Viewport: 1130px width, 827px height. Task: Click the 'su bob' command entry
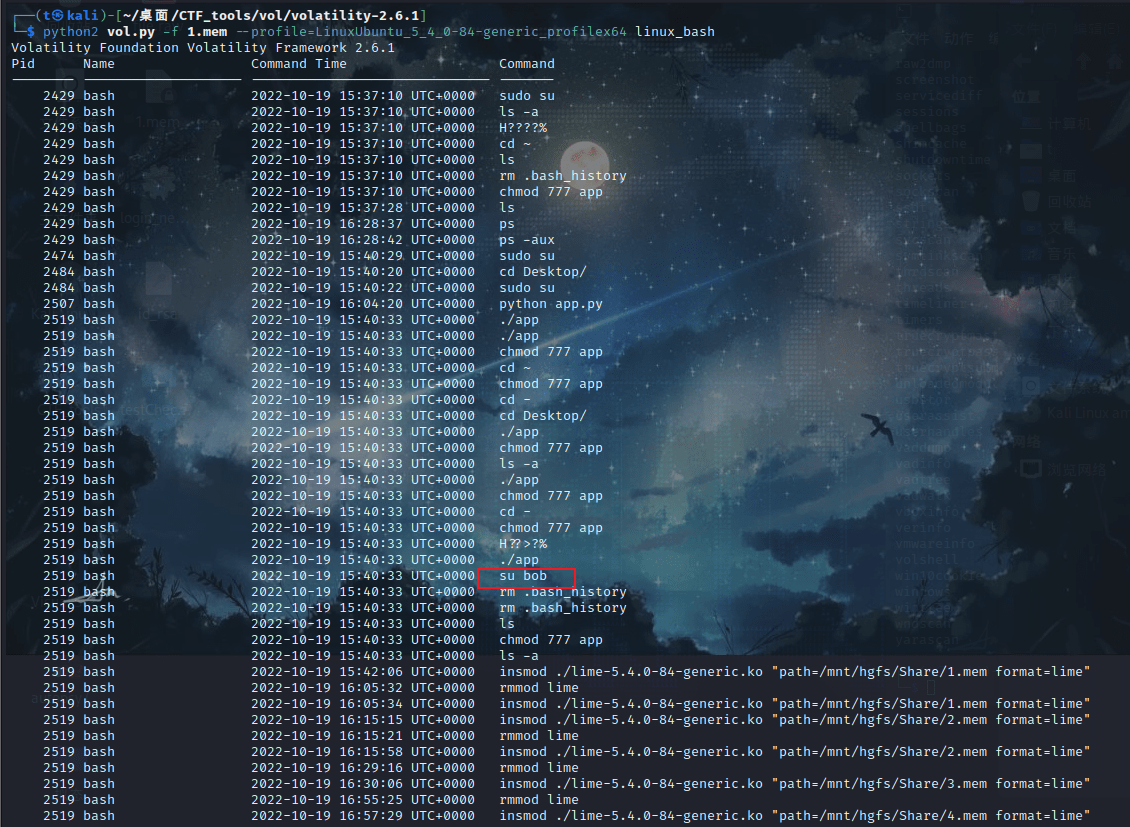523,576
